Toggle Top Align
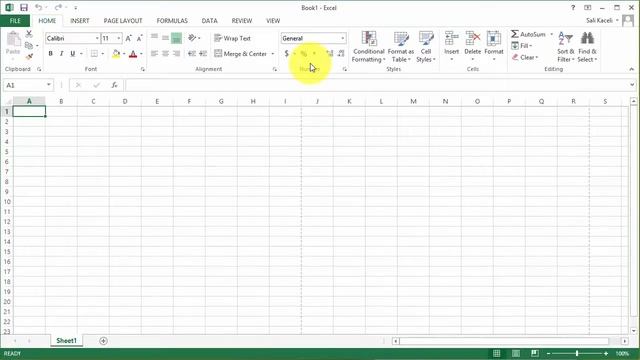The height and width of the screenshot is (360, 640). point(154,38)
